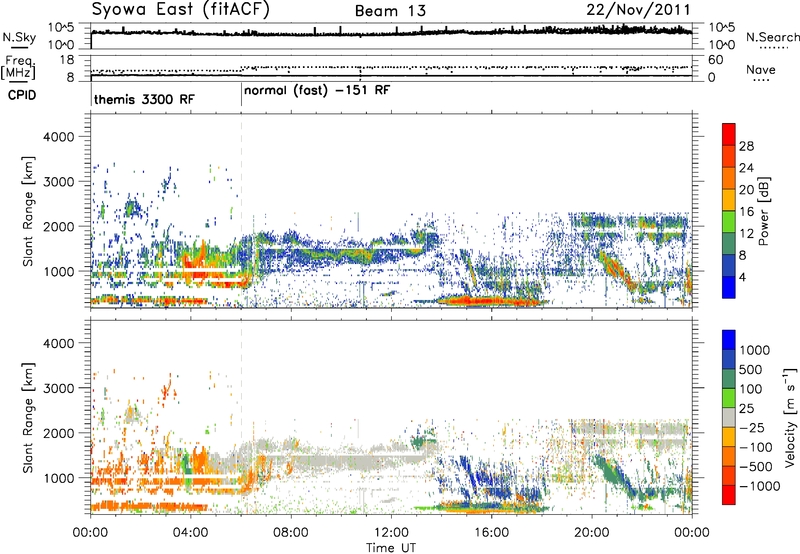Click the "08:00" time tick label
800x554 pixels.
click(x=291, y=533)
